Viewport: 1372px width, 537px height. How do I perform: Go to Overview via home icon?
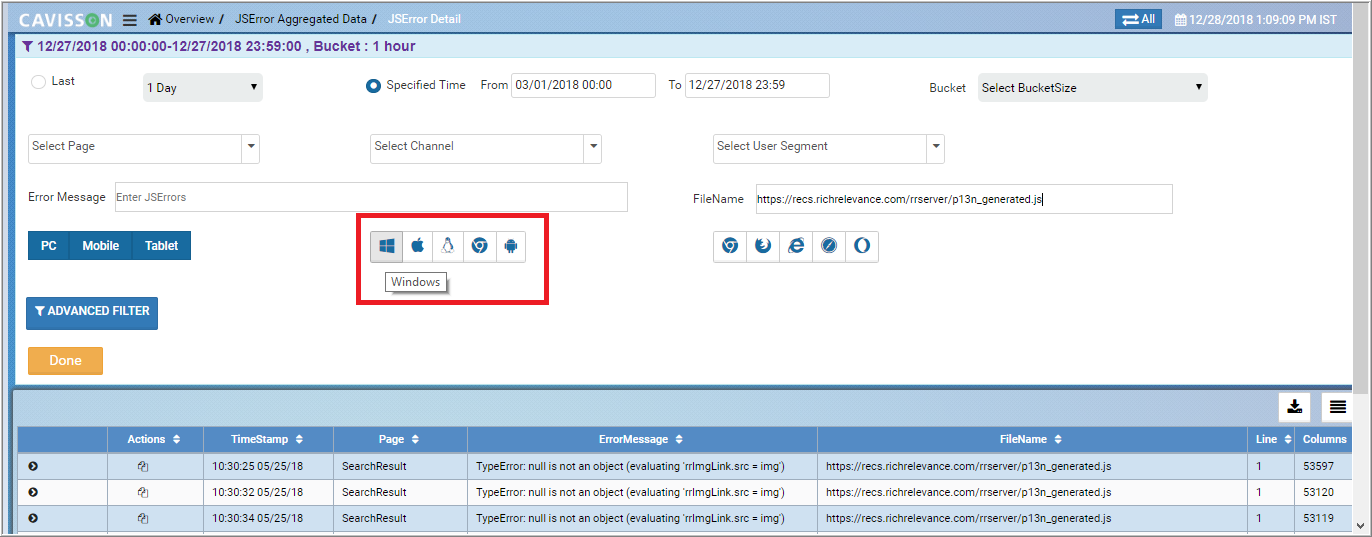155,19
